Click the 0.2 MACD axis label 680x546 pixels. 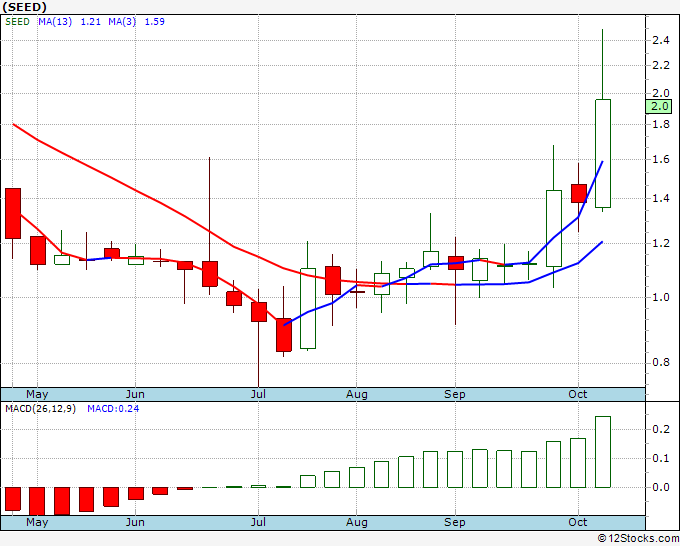[x=659, y=429]
